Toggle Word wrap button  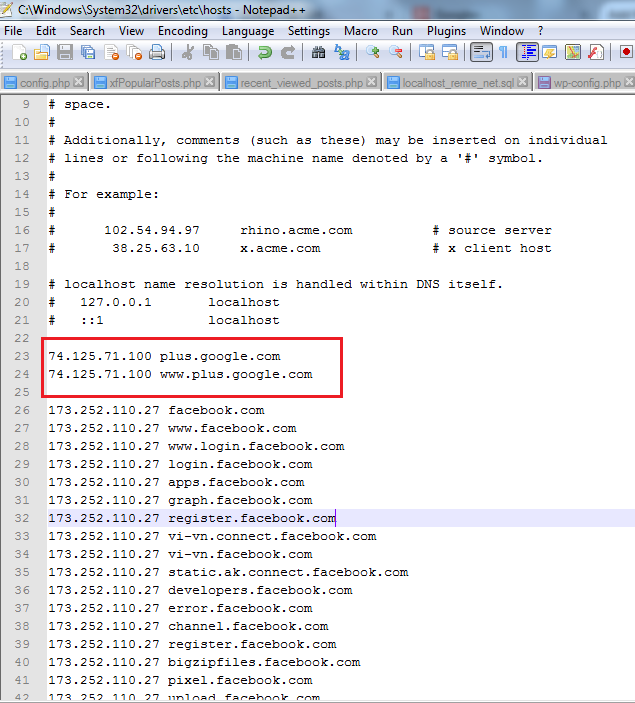(x=481, y=52)
